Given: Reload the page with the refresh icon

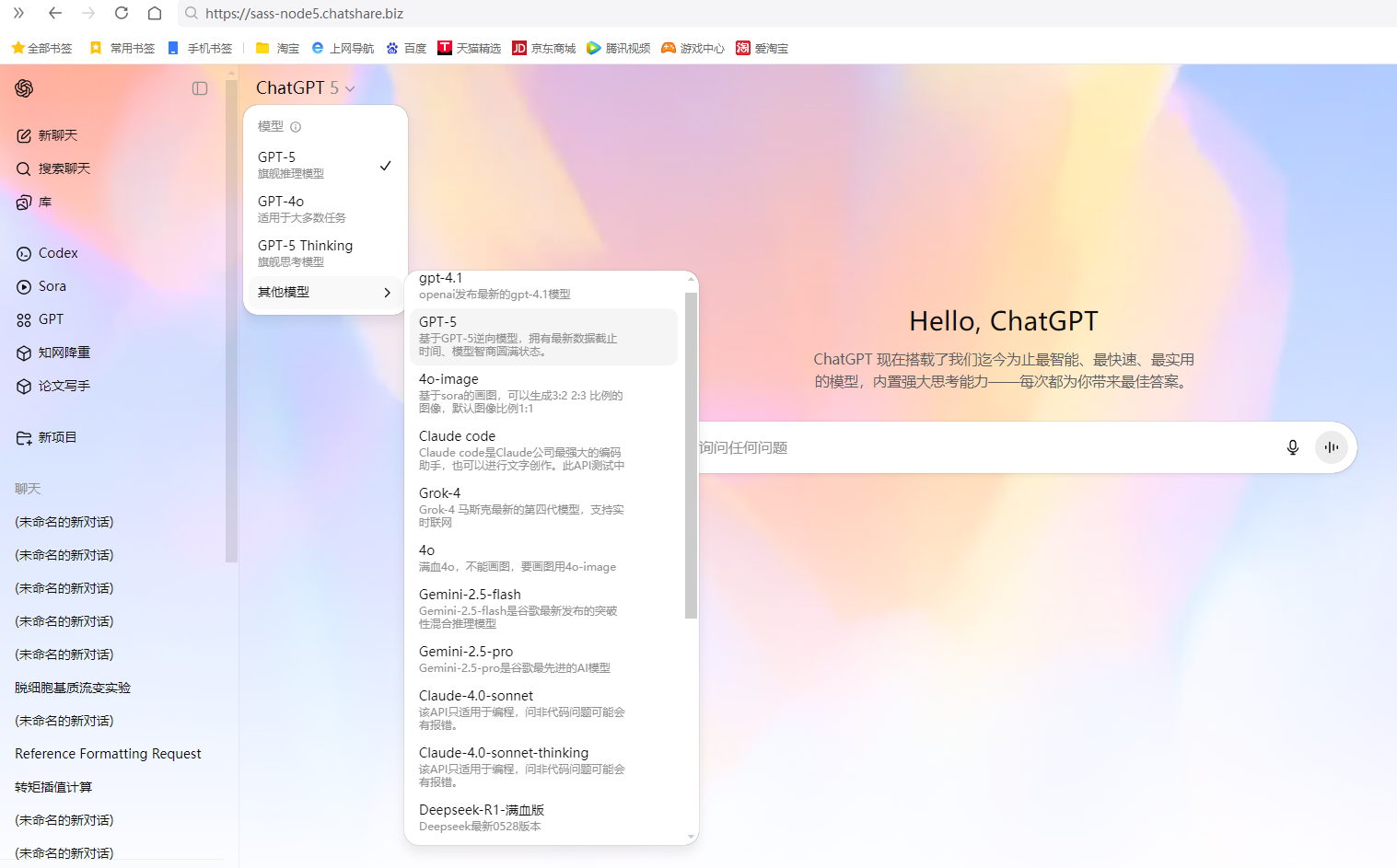Looking at the screenshot, I should (x=122, y=13).
